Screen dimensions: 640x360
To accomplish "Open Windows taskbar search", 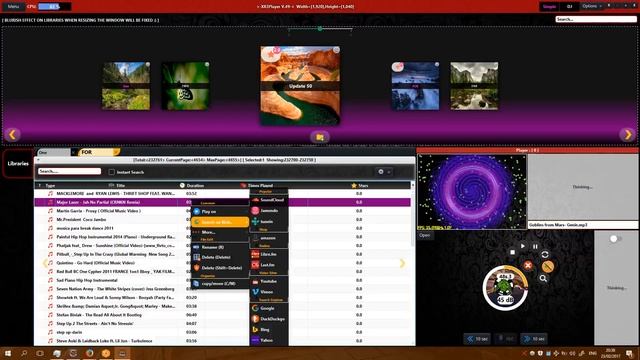I will click(24, 353).
